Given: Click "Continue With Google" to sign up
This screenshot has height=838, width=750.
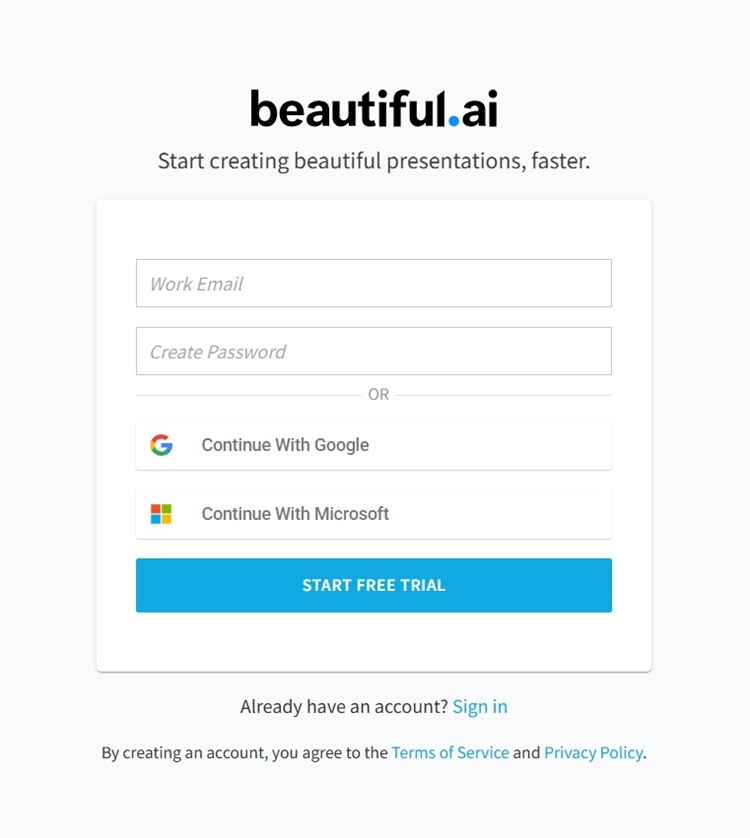Looking at the screenshot, I should tap(374, 444).
